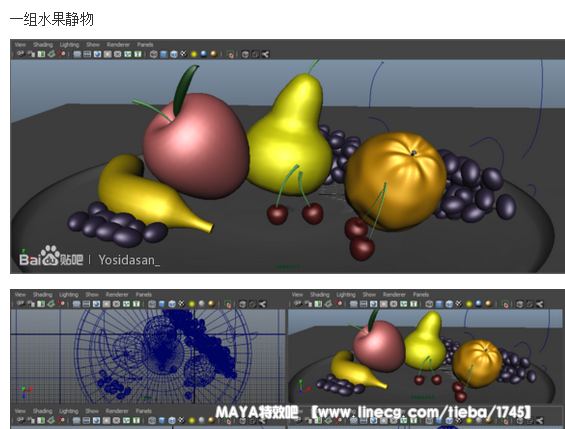Open the Show menu of the top viewport
The image size is (565, 429).
[93, 45]
